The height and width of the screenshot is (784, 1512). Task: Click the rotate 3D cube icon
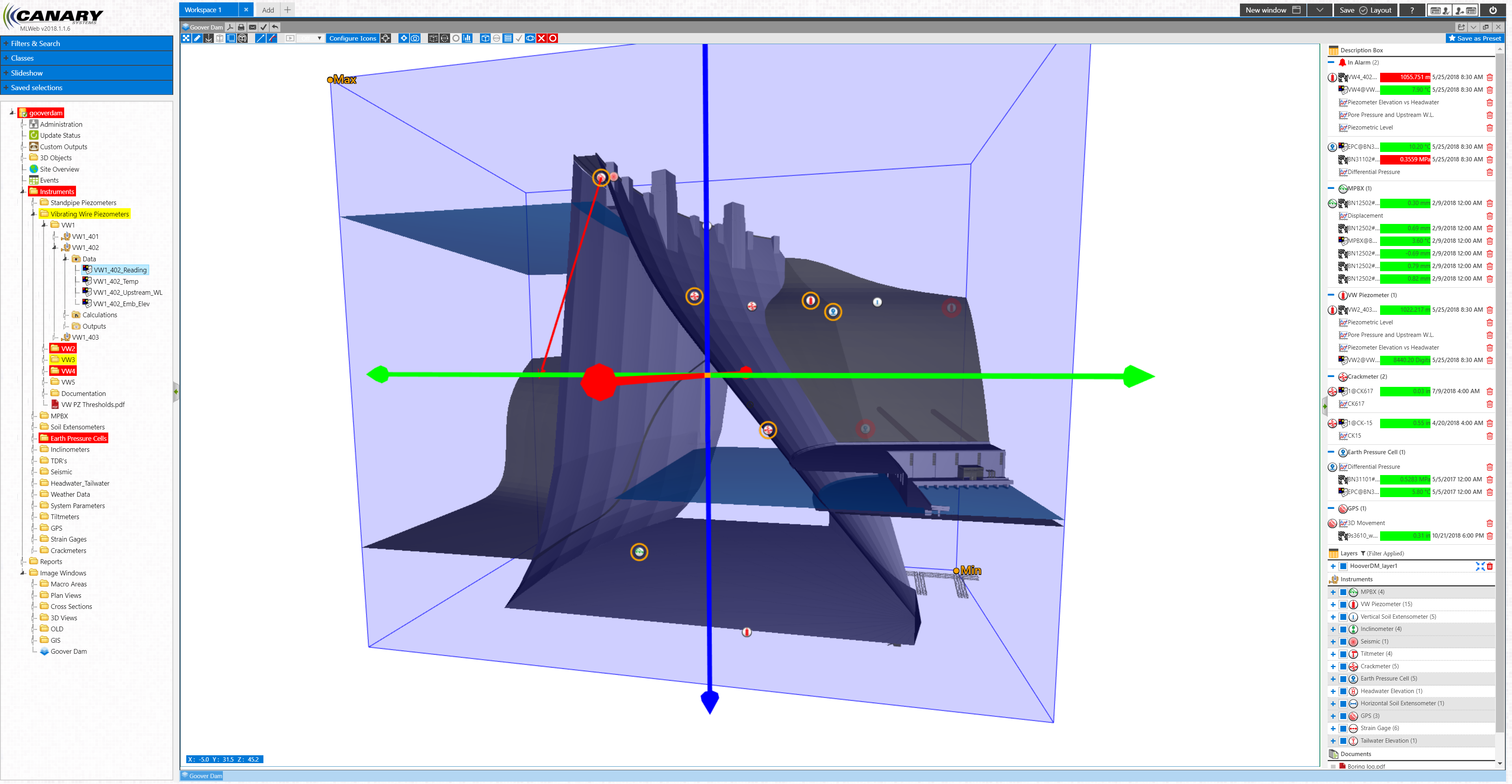[243, 38]
